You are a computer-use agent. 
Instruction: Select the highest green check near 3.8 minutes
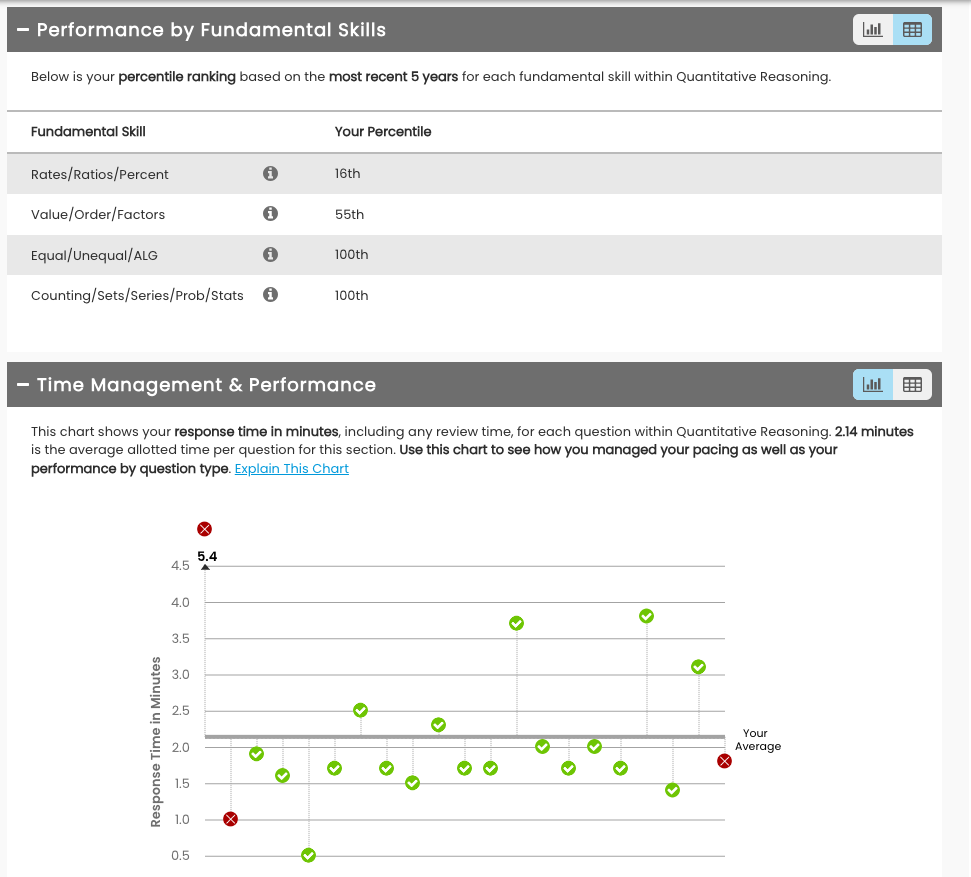(x=647, y=616)
